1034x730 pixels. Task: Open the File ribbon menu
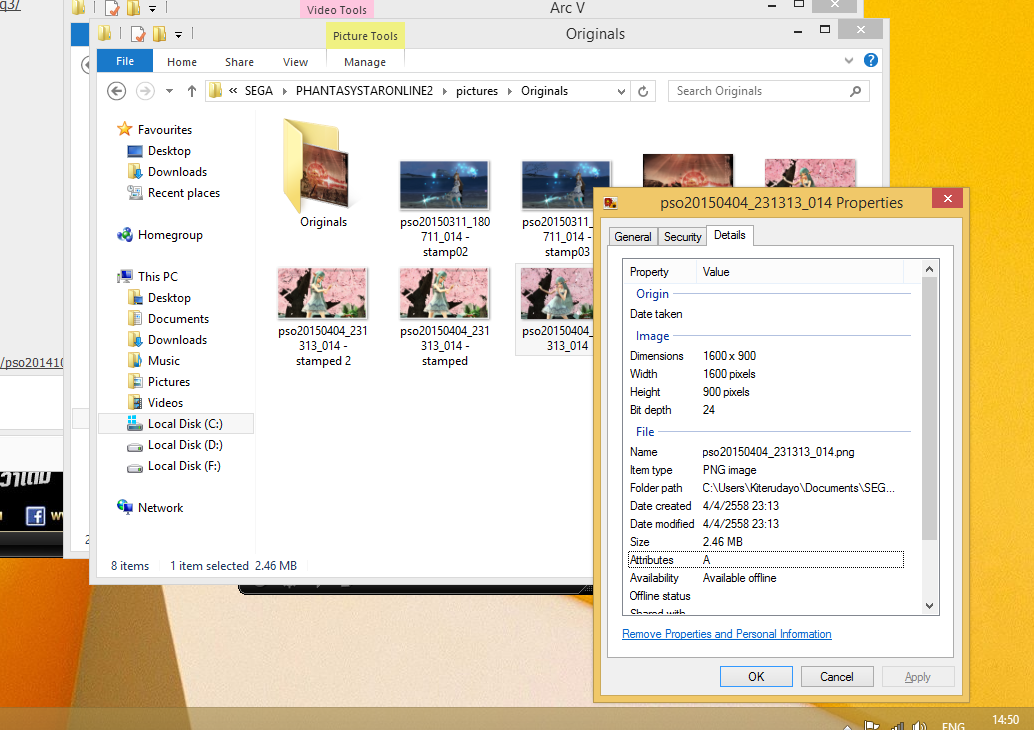[x=125, y=61]
